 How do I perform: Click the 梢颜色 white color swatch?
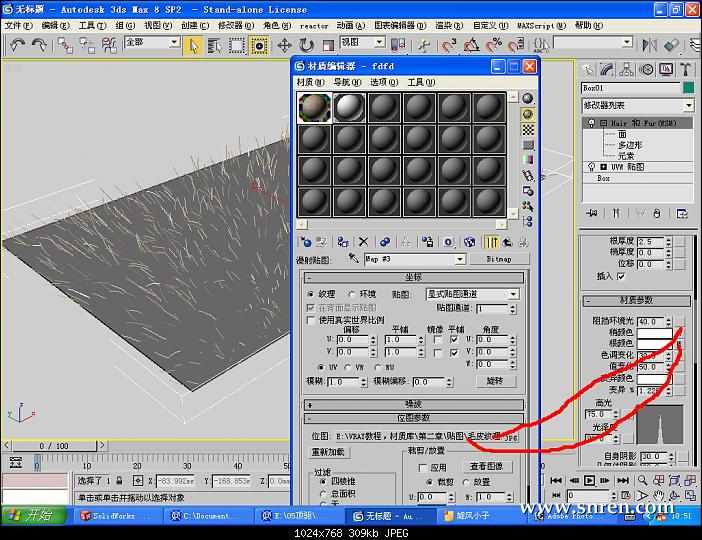(654, 334)
